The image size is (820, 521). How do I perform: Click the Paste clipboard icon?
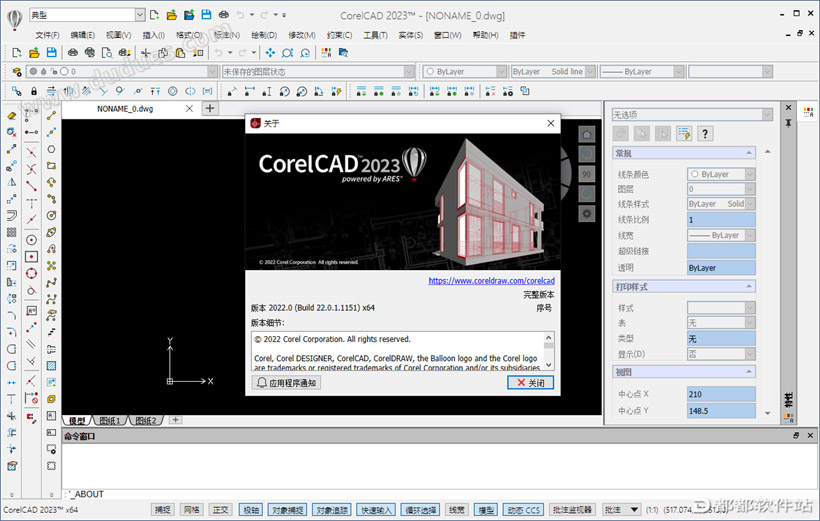click(x=180, y=53)
